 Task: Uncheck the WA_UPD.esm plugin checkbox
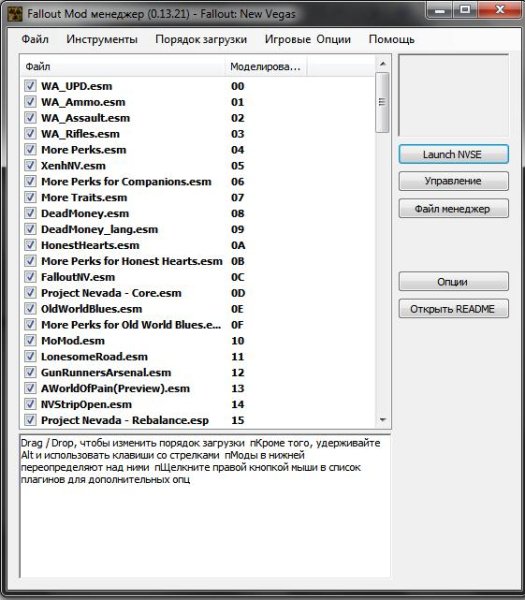point(30,86)
